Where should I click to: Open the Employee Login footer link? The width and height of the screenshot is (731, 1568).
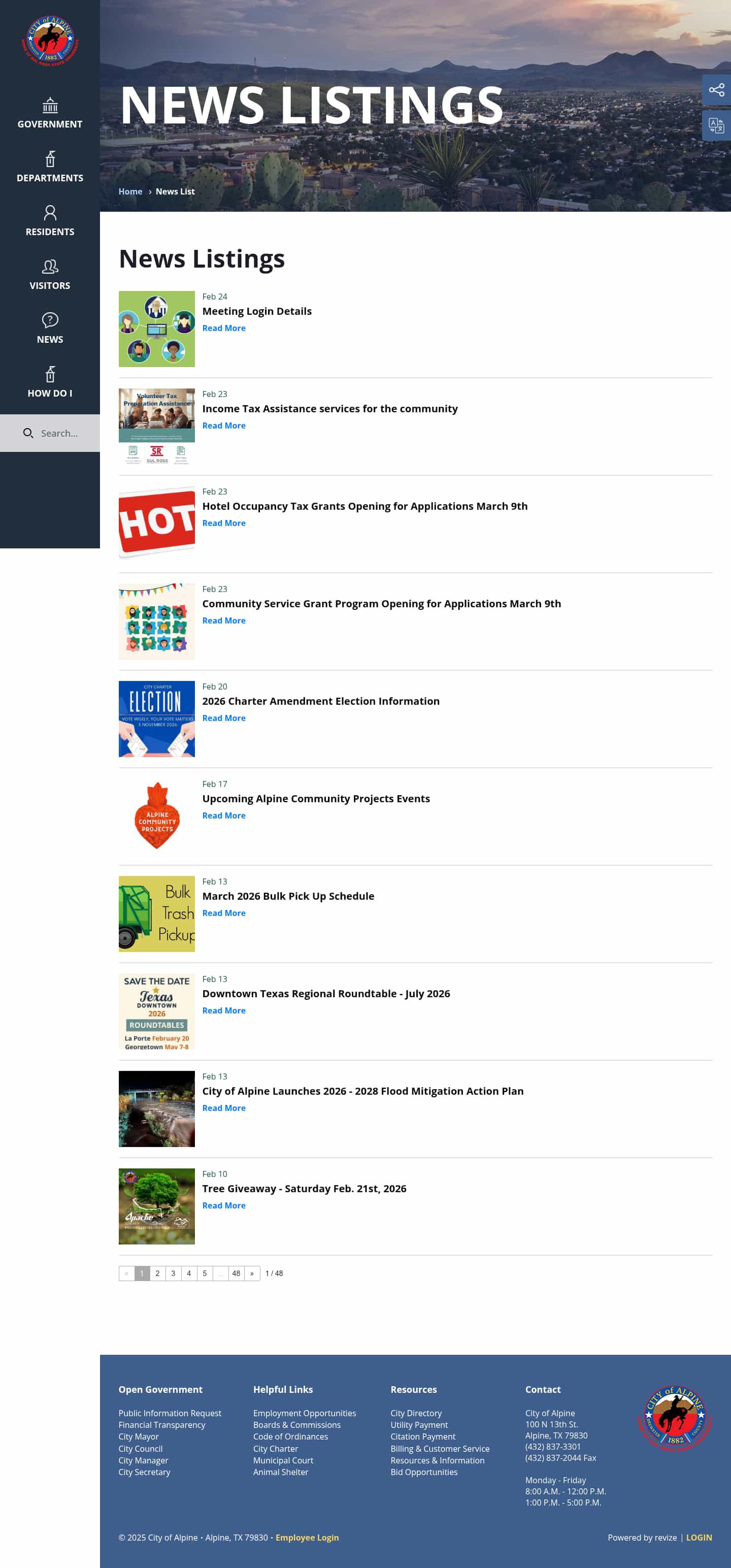tap(307, 1538)
